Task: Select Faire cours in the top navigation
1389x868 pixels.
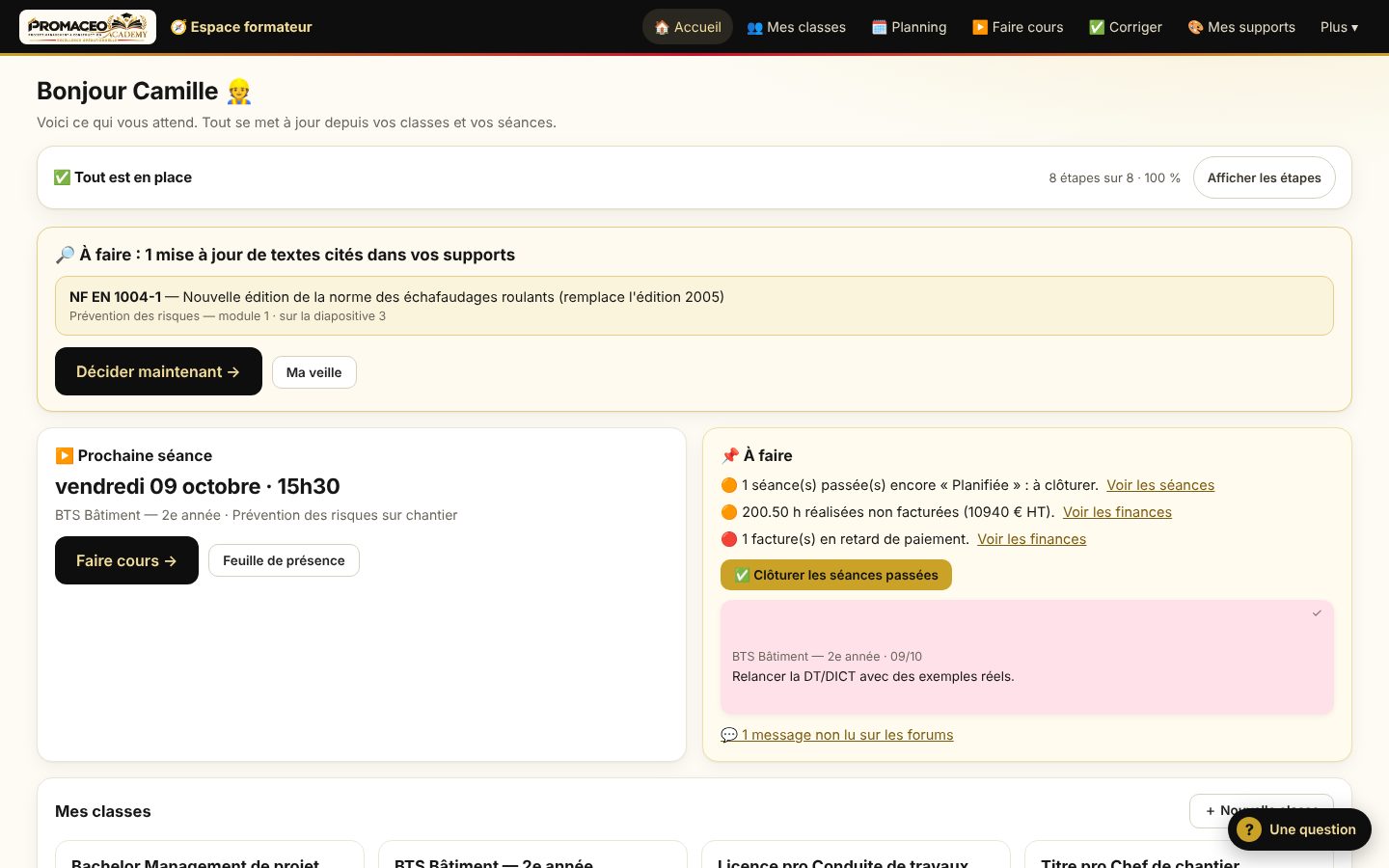Action: (1018, 27)
